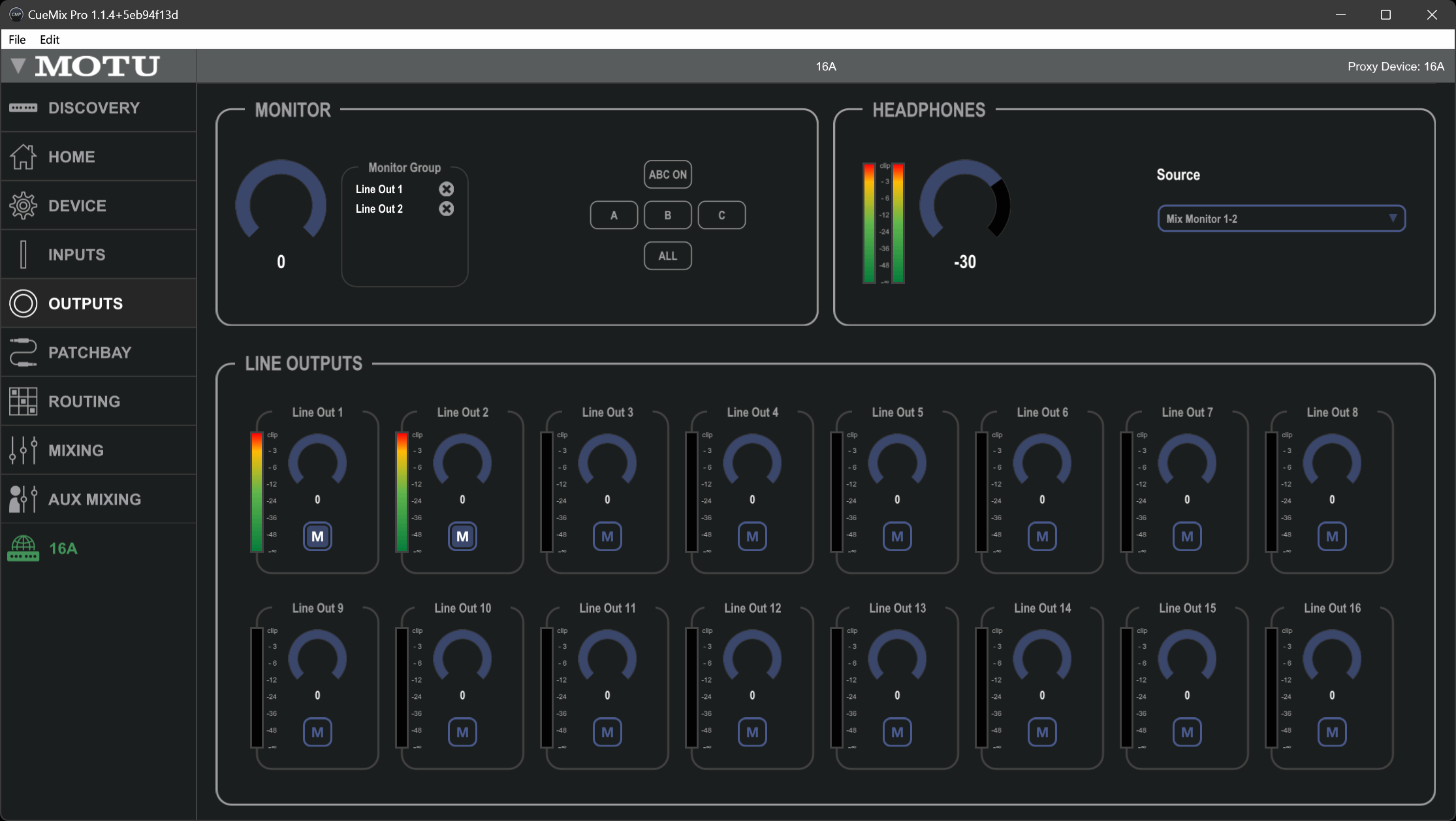Click the Home house icon
The height and width of the screenshot is (821, 1456).
point(24,157)
